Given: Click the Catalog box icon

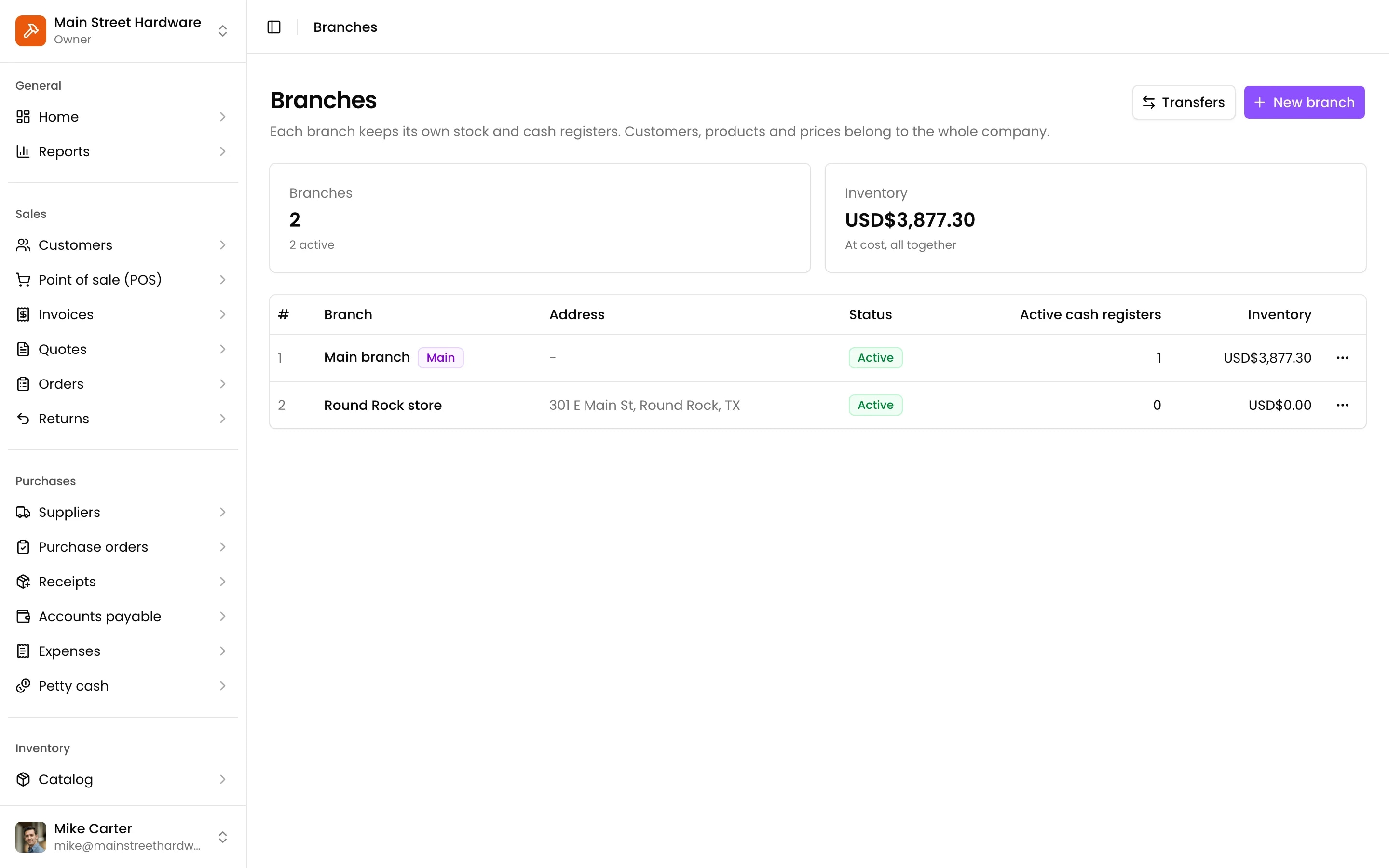Looking at the screenshot, I should 23,780.
